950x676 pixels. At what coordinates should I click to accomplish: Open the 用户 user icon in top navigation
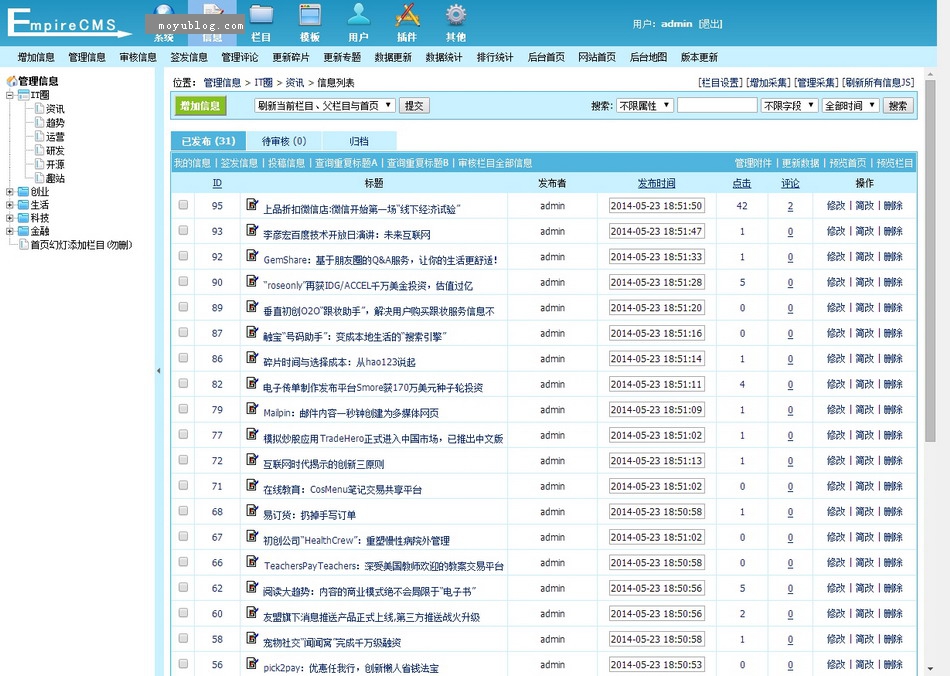(x=358, y=15)
